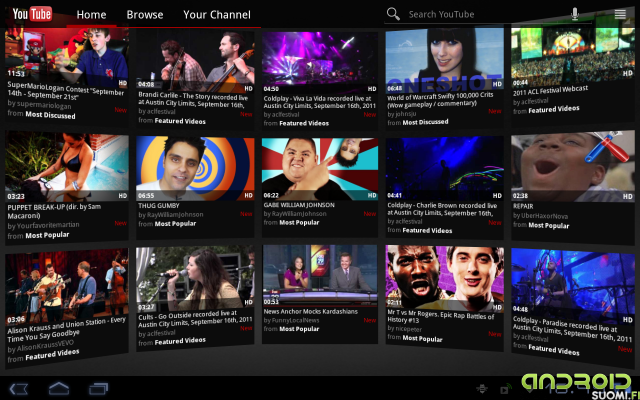Click title 'THUG GUMBY'
The width and height of the screenshot is (640, 400).
pos(159,205)
